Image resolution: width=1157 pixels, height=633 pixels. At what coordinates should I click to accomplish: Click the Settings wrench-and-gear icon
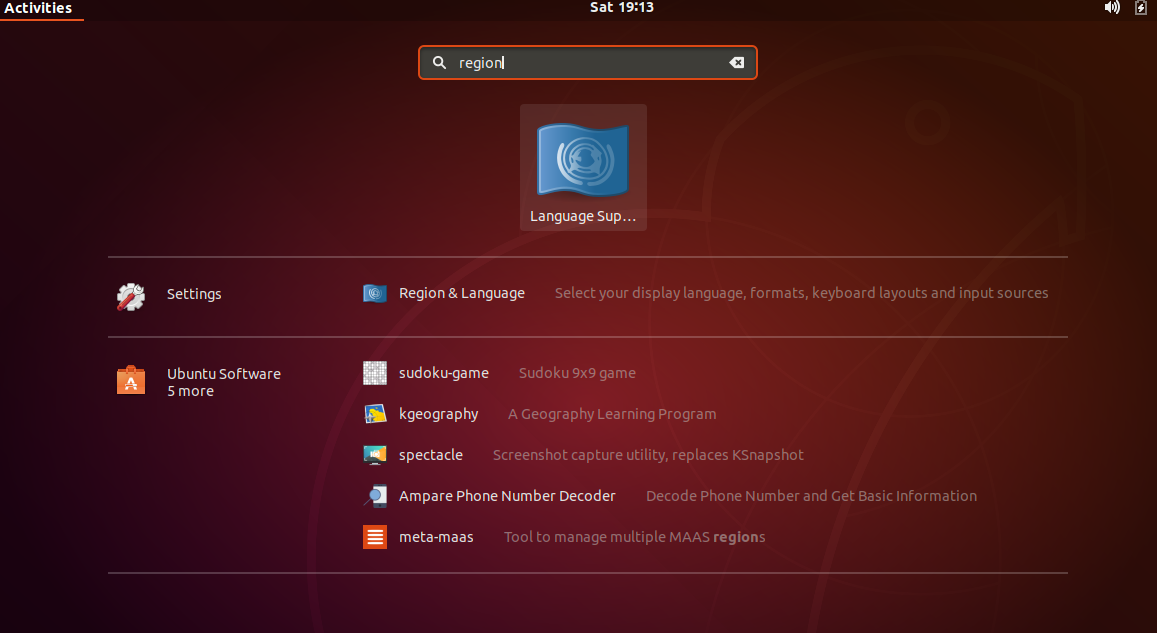[x=131, y=297]
